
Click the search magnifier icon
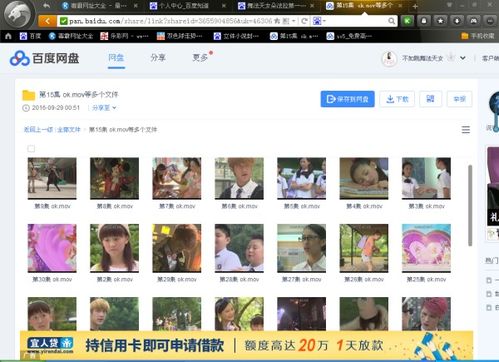click(391, 21)
